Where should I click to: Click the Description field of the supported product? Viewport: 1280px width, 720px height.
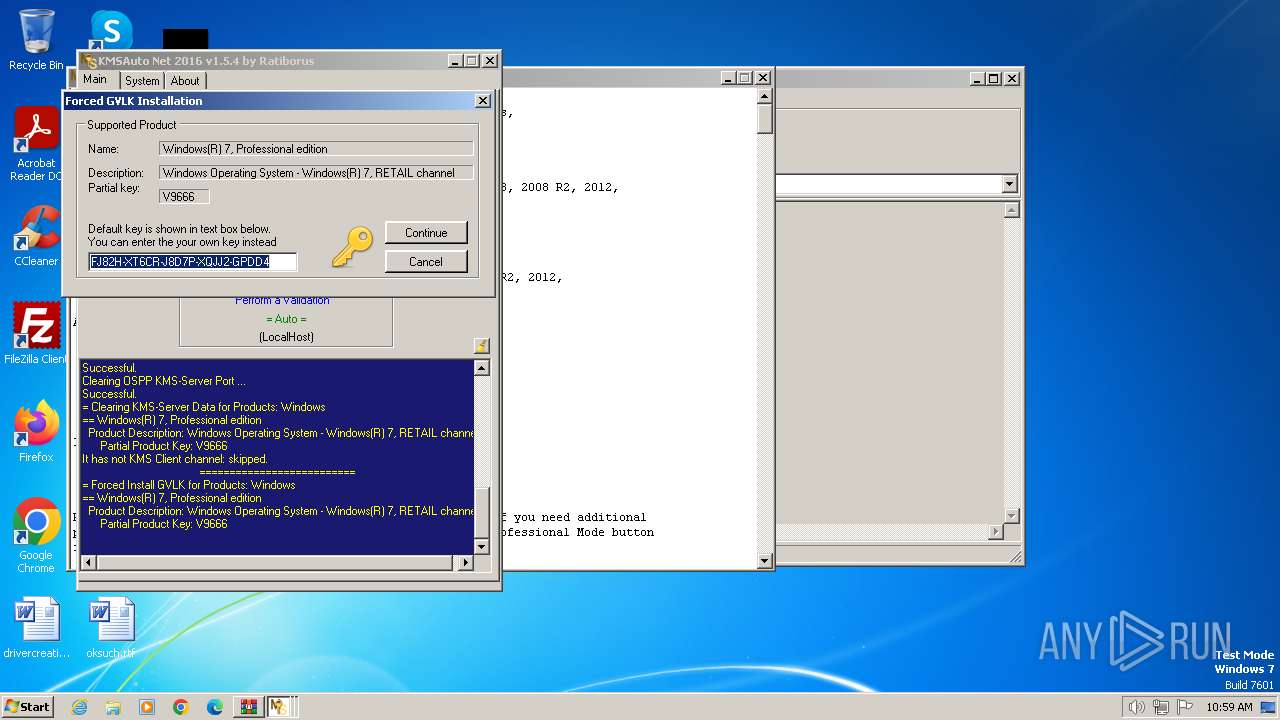click(316, 173)
